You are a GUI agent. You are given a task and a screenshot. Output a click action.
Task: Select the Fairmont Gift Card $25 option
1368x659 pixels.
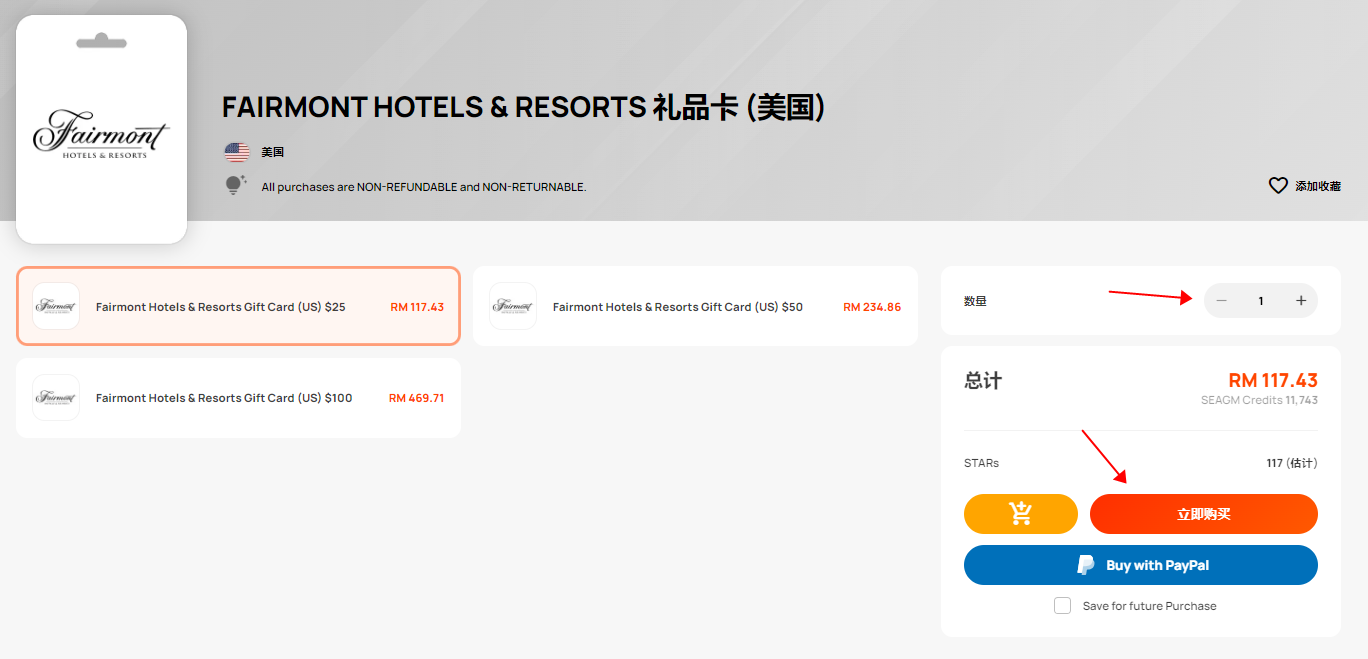[238, 306]
